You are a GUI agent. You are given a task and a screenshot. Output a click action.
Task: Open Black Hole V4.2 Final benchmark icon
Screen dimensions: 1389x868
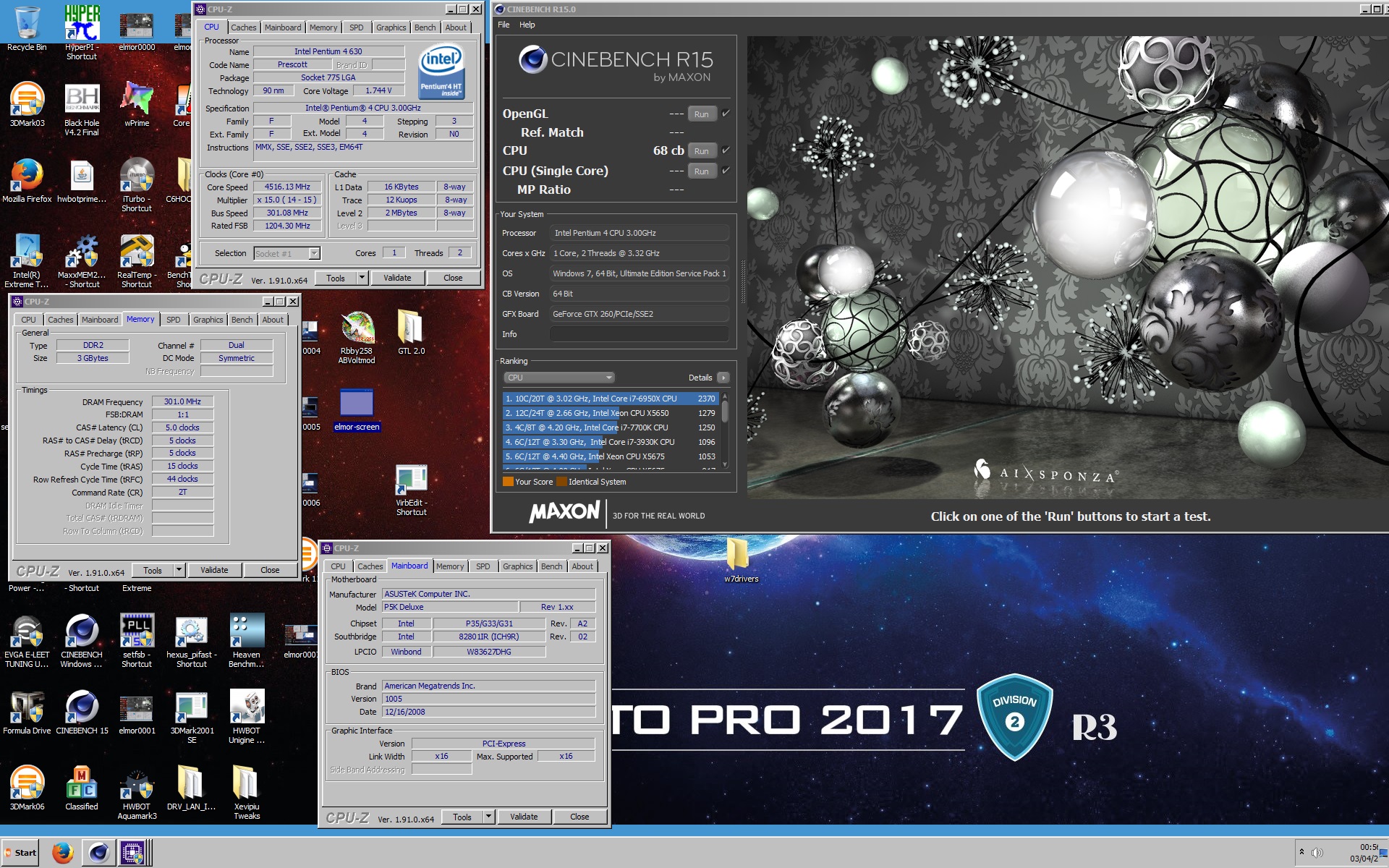click(82, 109)
